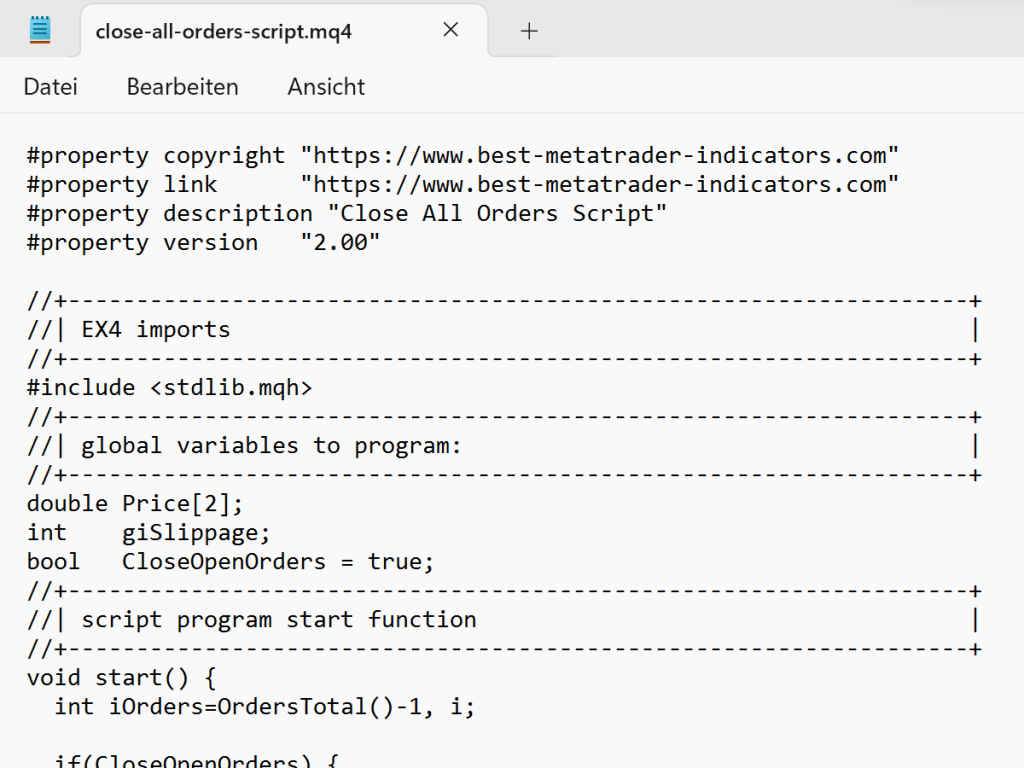Click the global variables comment line
Viewport: 1024px width, 768px height.
(245, 445)
